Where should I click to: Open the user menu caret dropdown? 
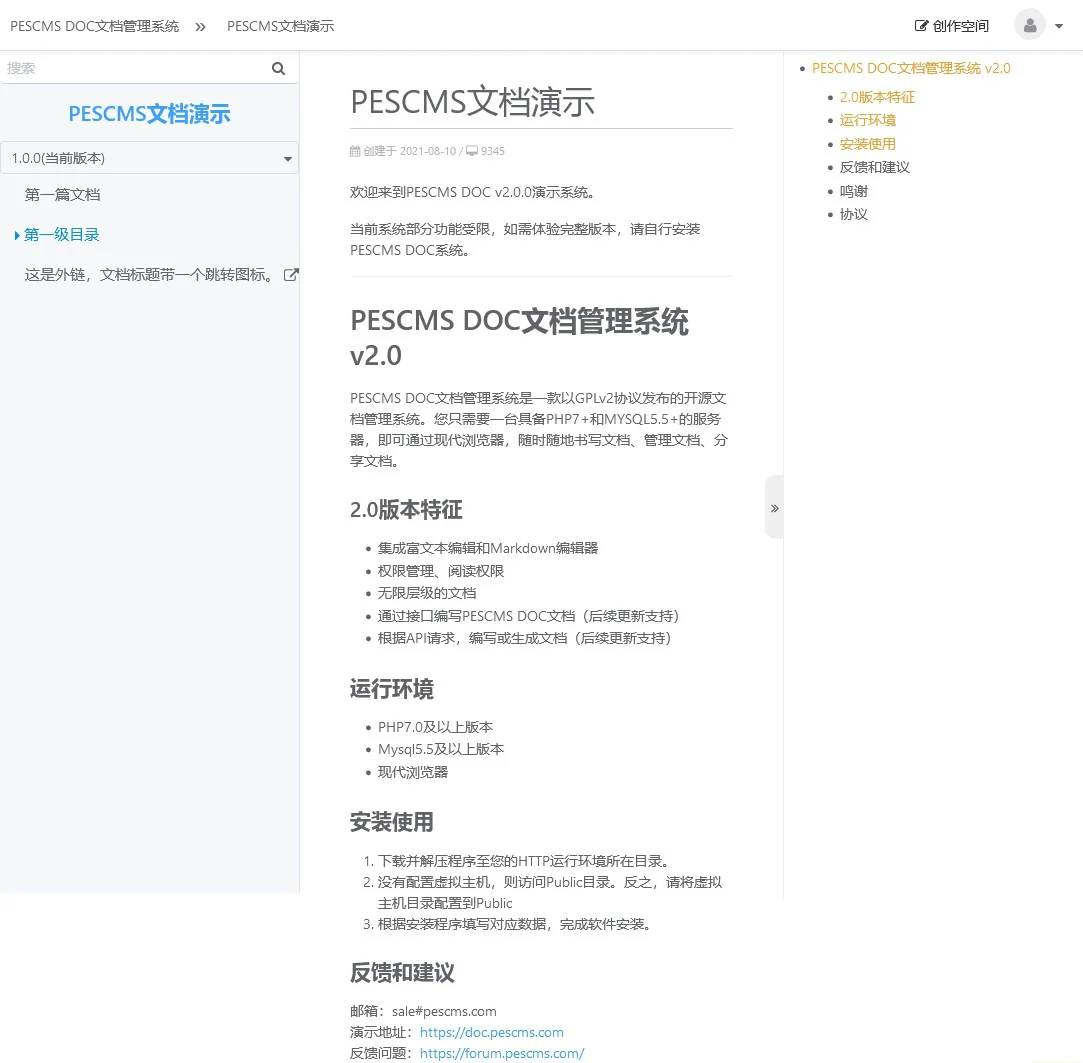click(1059, 26)
